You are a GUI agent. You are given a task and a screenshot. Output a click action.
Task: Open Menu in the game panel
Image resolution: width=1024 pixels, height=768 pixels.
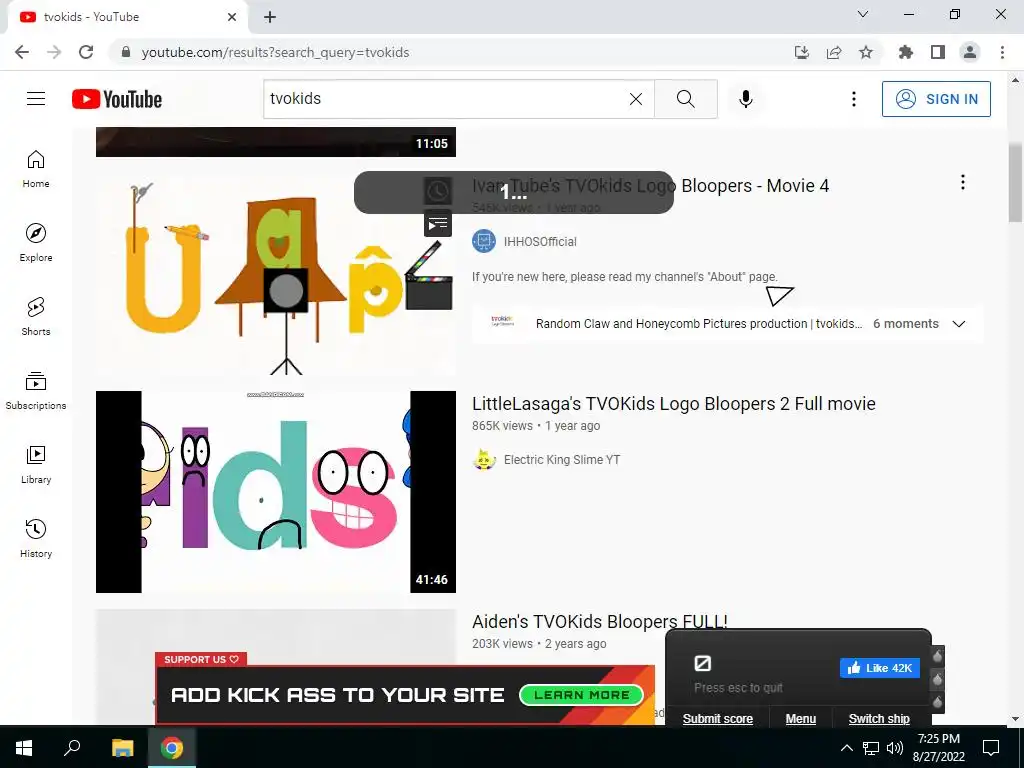tap(801, 718)
